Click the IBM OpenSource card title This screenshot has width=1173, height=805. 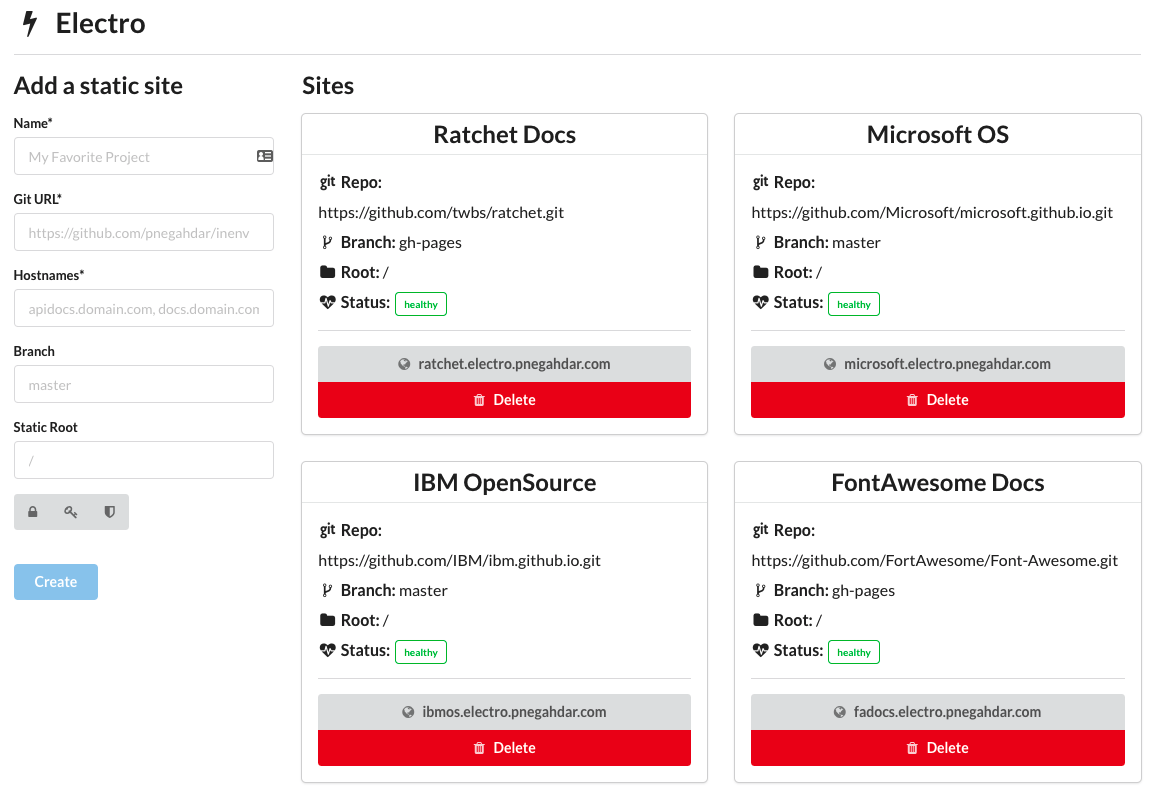click(x=504, y=483)
